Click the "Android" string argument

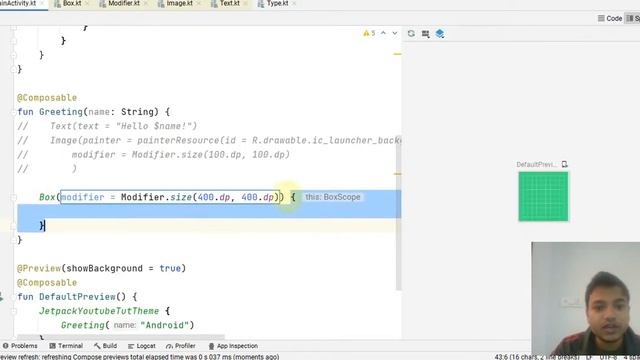(x=164, y=325)
